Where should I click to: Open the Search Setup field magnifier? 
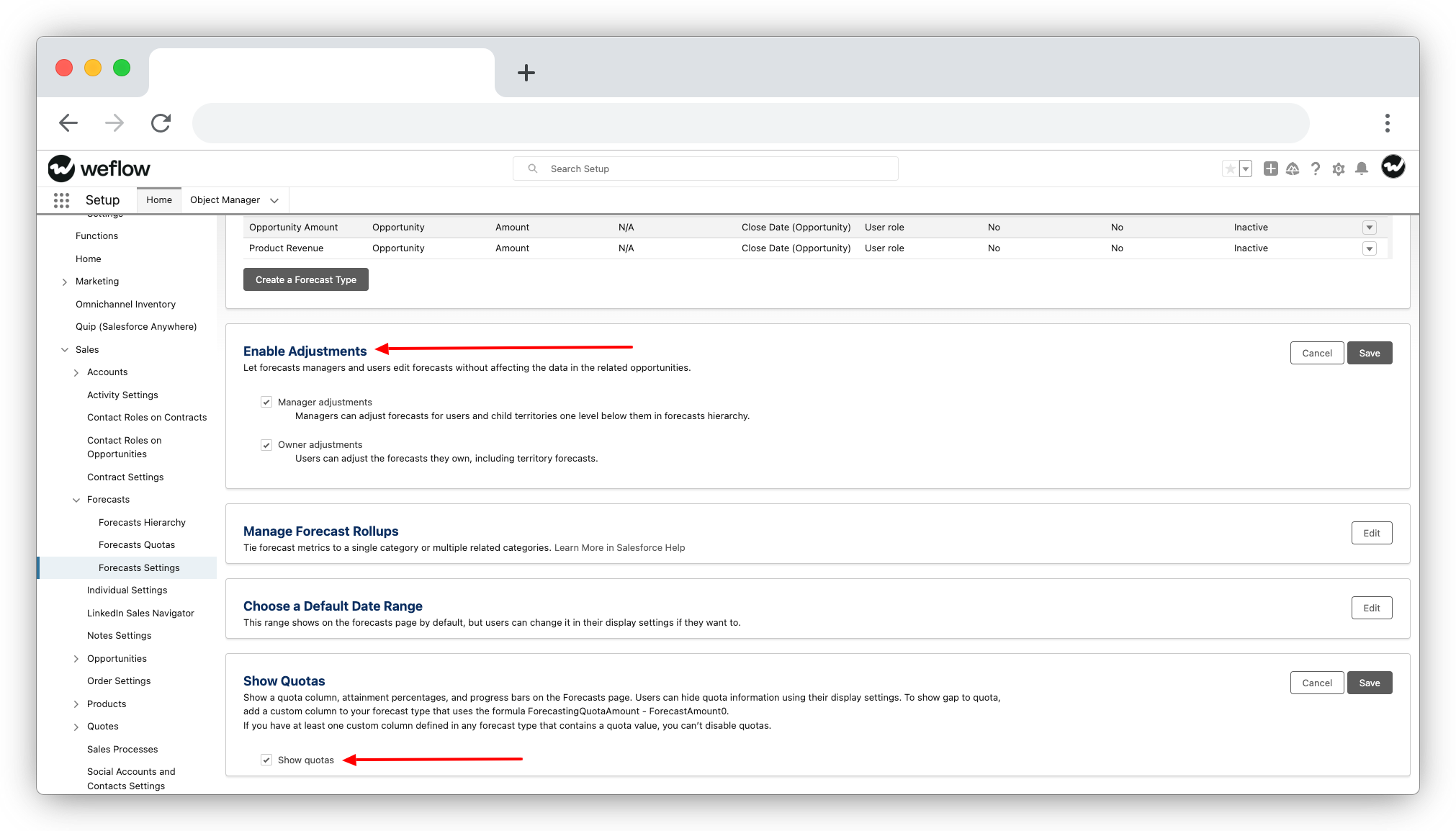[532, 168]
